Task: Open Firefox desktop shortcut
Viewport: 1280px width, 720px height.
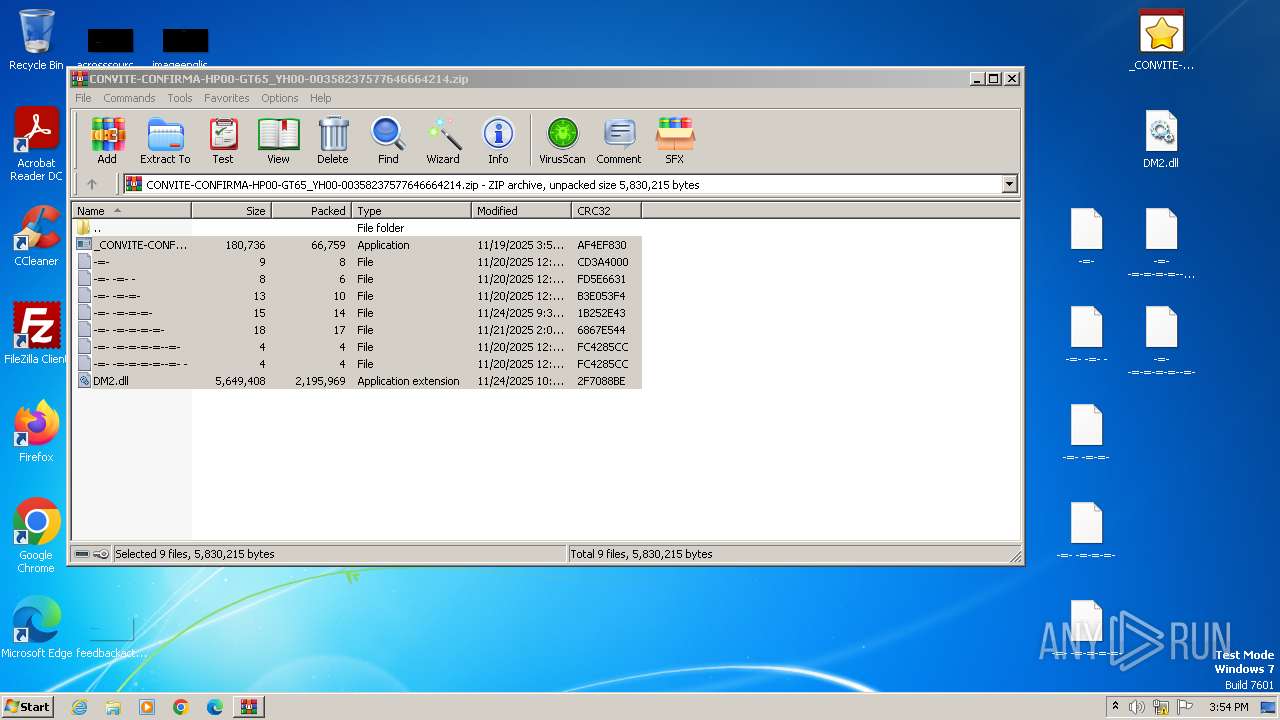Action: (36, 432)
